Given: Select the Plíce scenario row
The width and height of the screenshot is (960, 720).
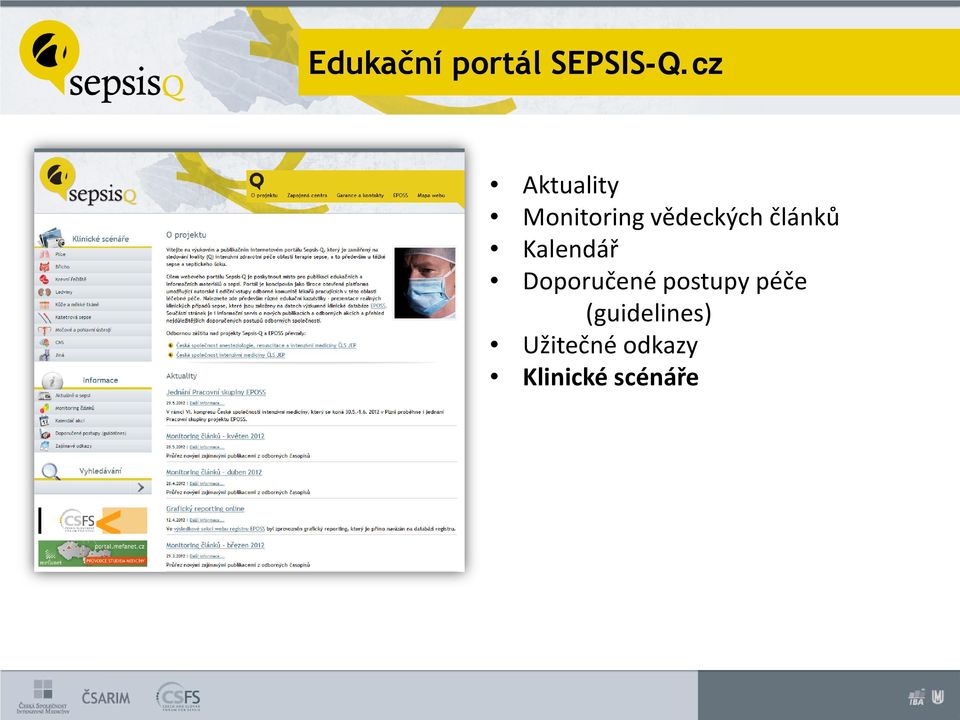Looking at the screenshot, I should (93, 253).
